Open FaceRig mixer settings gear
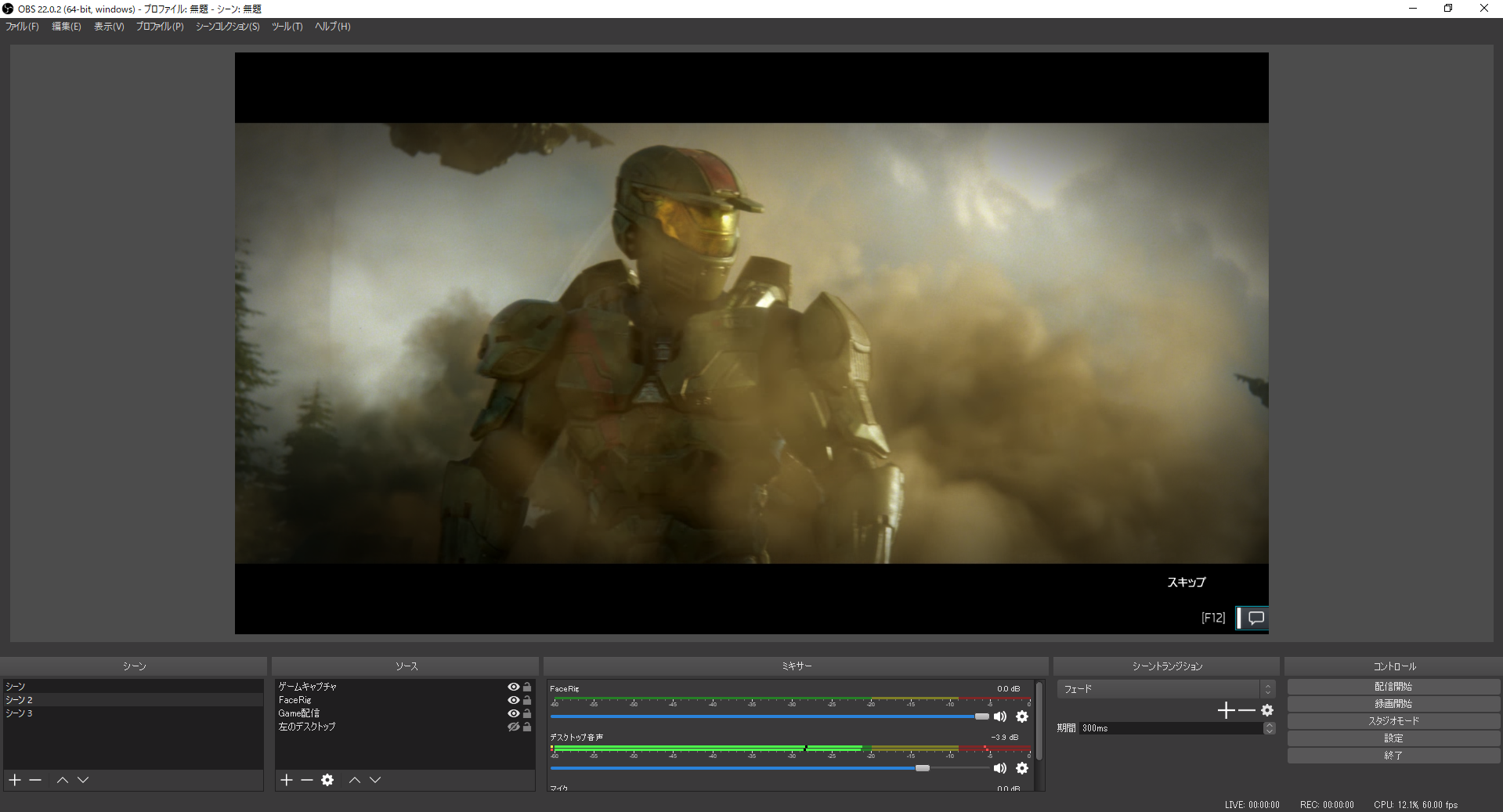 click(x=1022, y=716)
